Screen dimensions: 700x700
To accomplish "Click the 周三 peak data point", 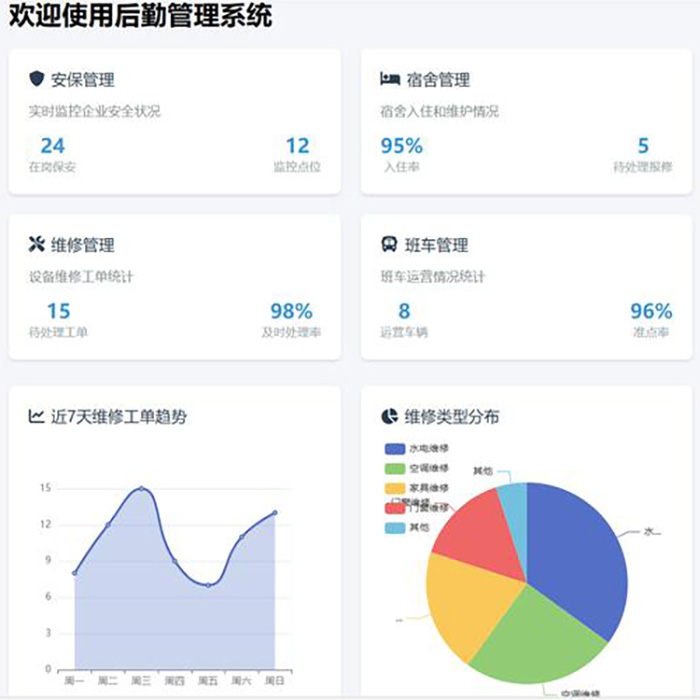I will [x=141, y=489].
